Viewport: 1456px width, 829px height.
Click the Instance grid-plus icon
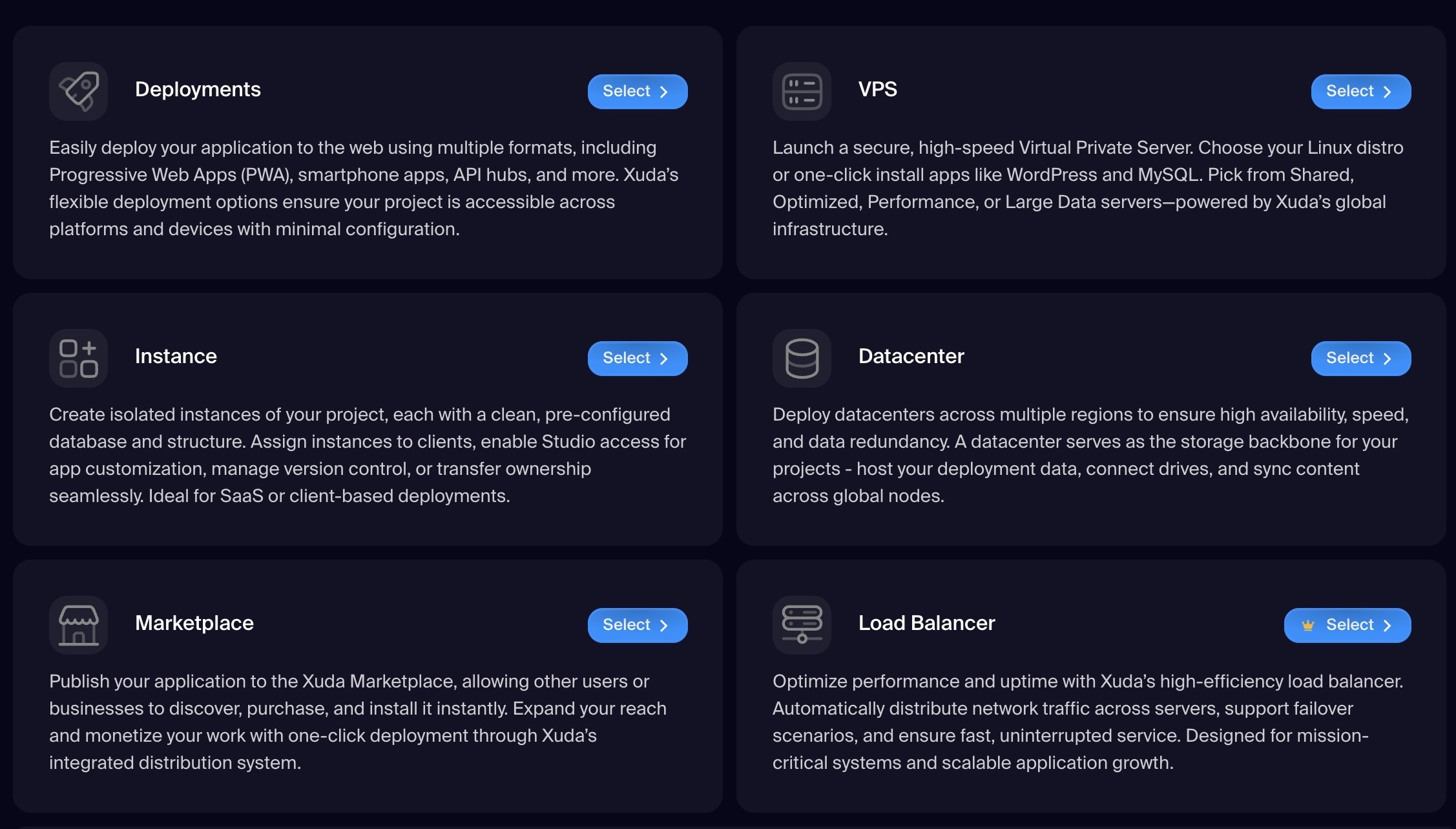78,358
